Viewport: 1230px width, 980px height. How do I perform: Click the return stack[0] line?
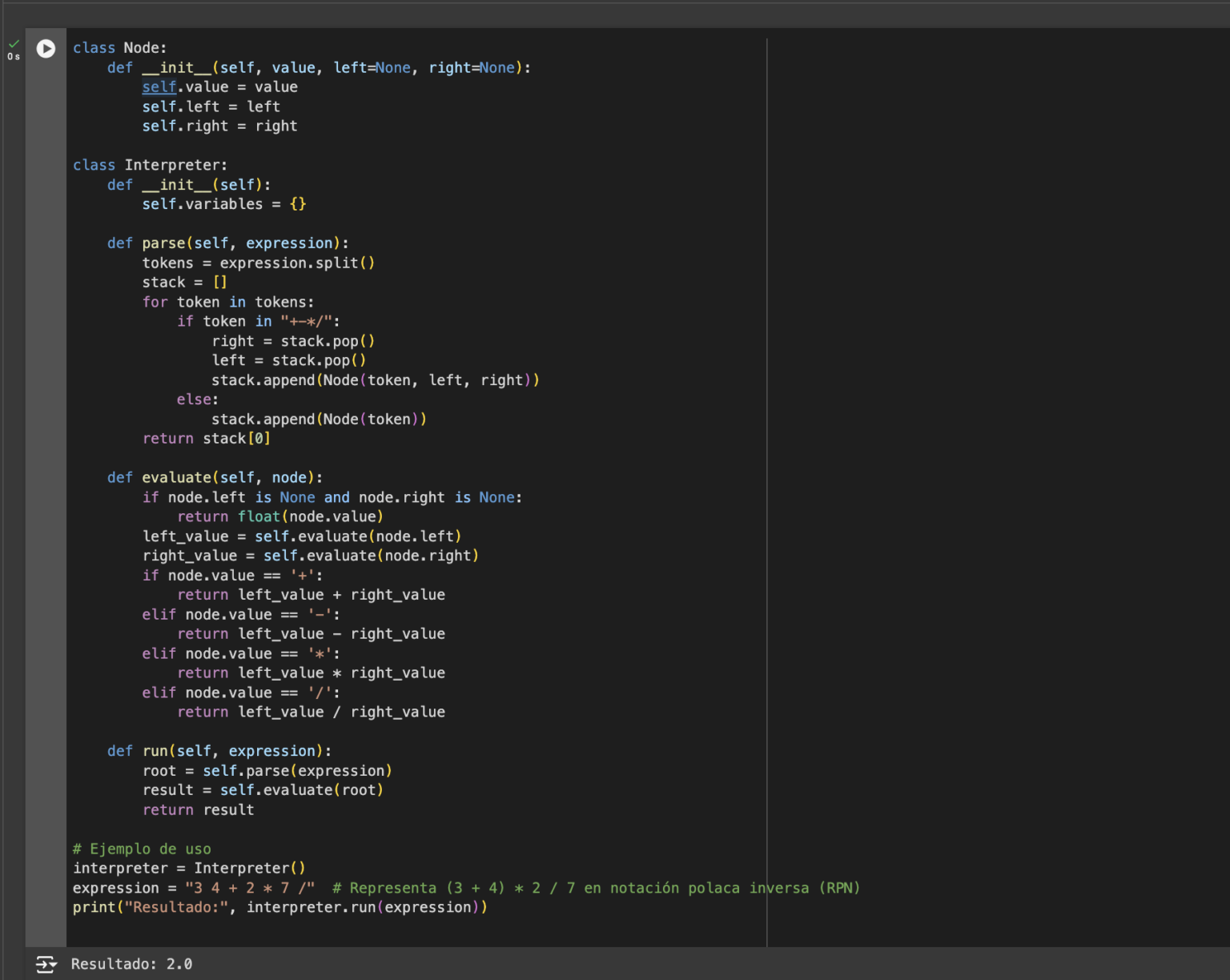click(206, 438)
